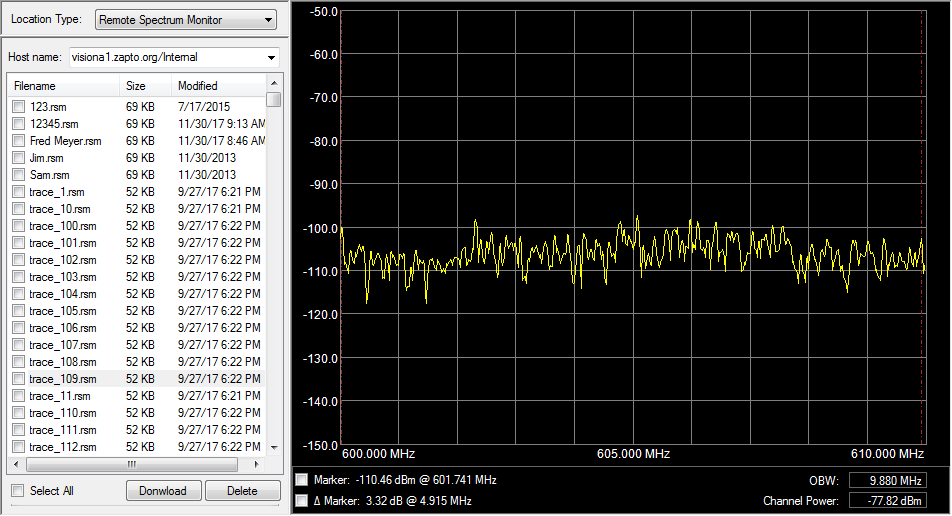Viewport: 952px width, 516px height.
Task: Click the Channel Power value field
Action: pyautogui.click(x=887, y=500)
